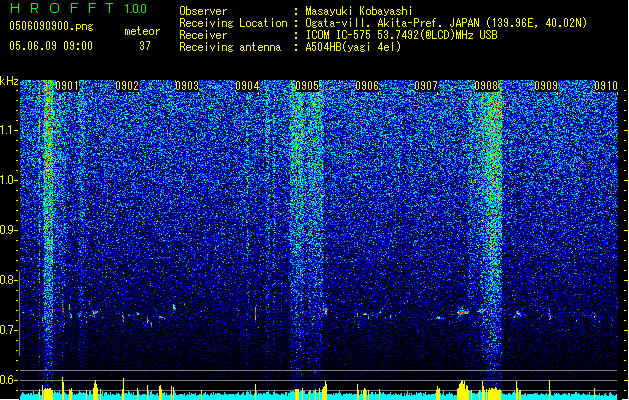Click time marker 0907
The width and height of the screenshot is (629, 400).
(x=426, y=86)
